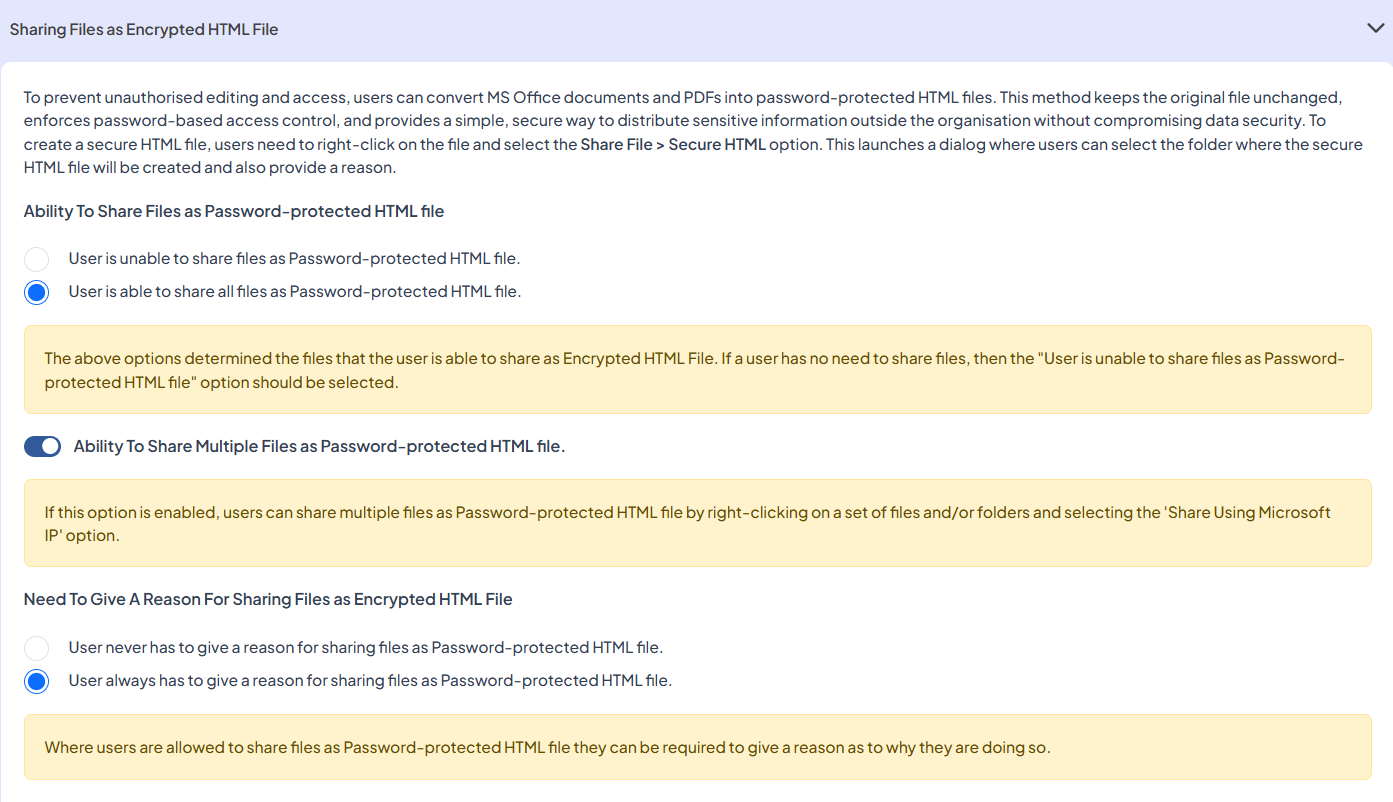Select 'User is unable to share files' radio button

point(37,259)
